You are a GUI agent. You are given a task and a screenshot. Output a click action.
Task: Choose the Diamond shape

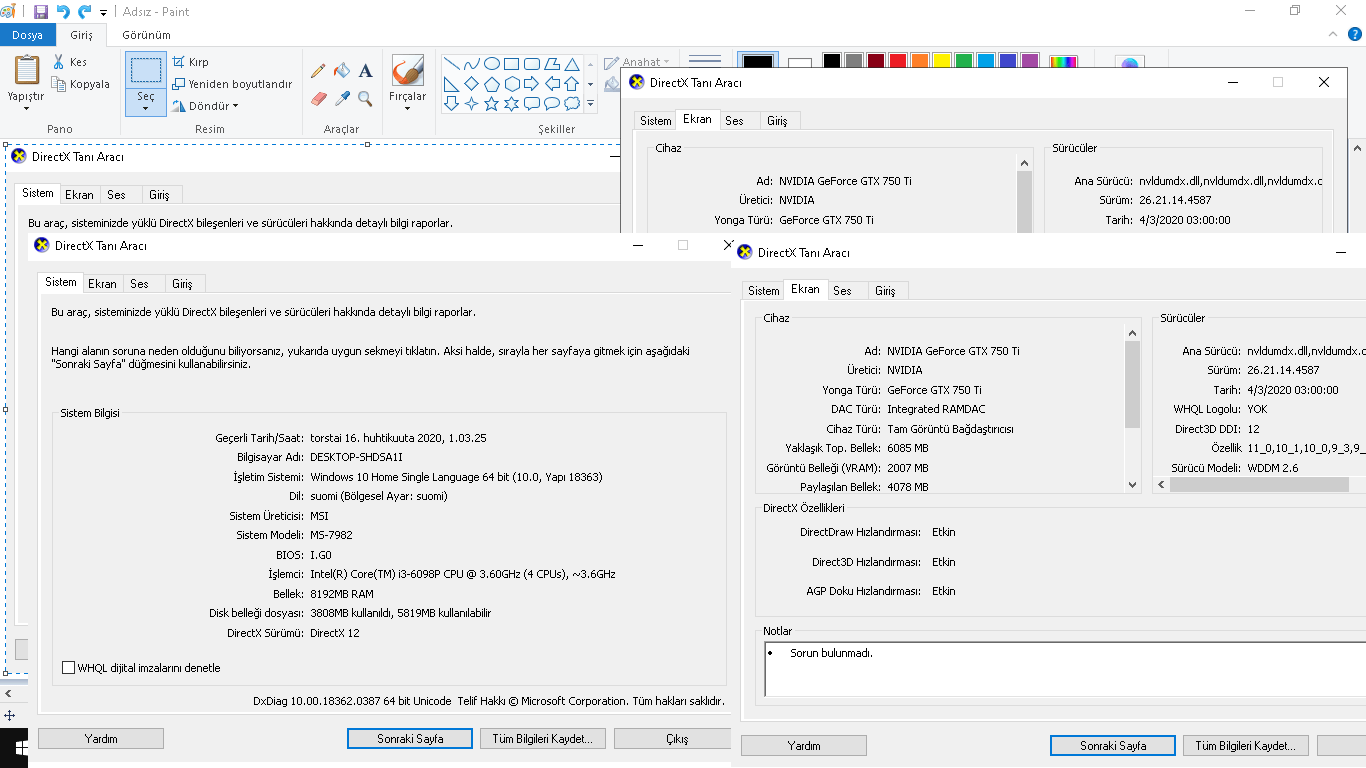click(x=471, y=84)
